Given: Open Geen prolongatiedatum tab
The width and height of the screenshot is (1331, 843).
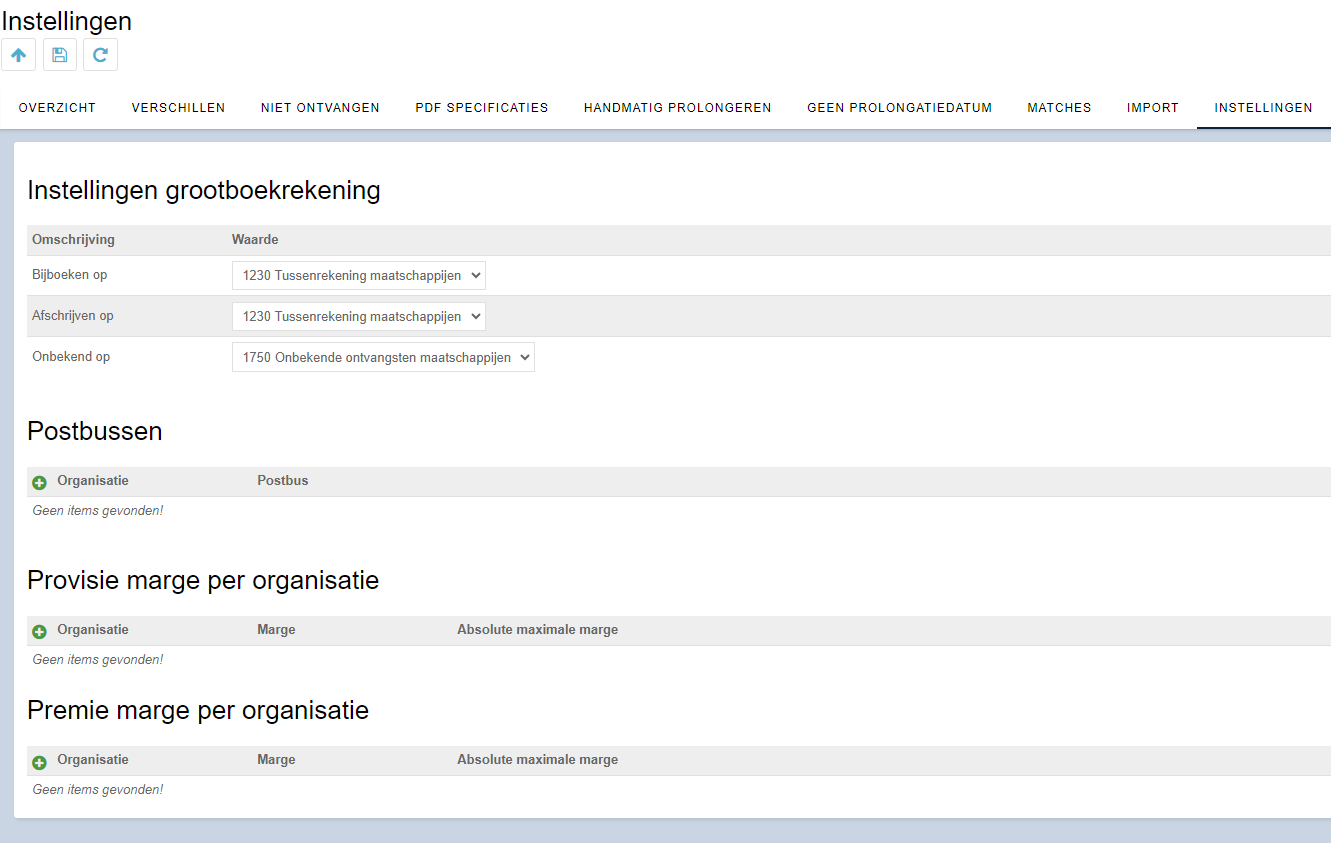Looking at the screenshot, I should coord(899,108).
